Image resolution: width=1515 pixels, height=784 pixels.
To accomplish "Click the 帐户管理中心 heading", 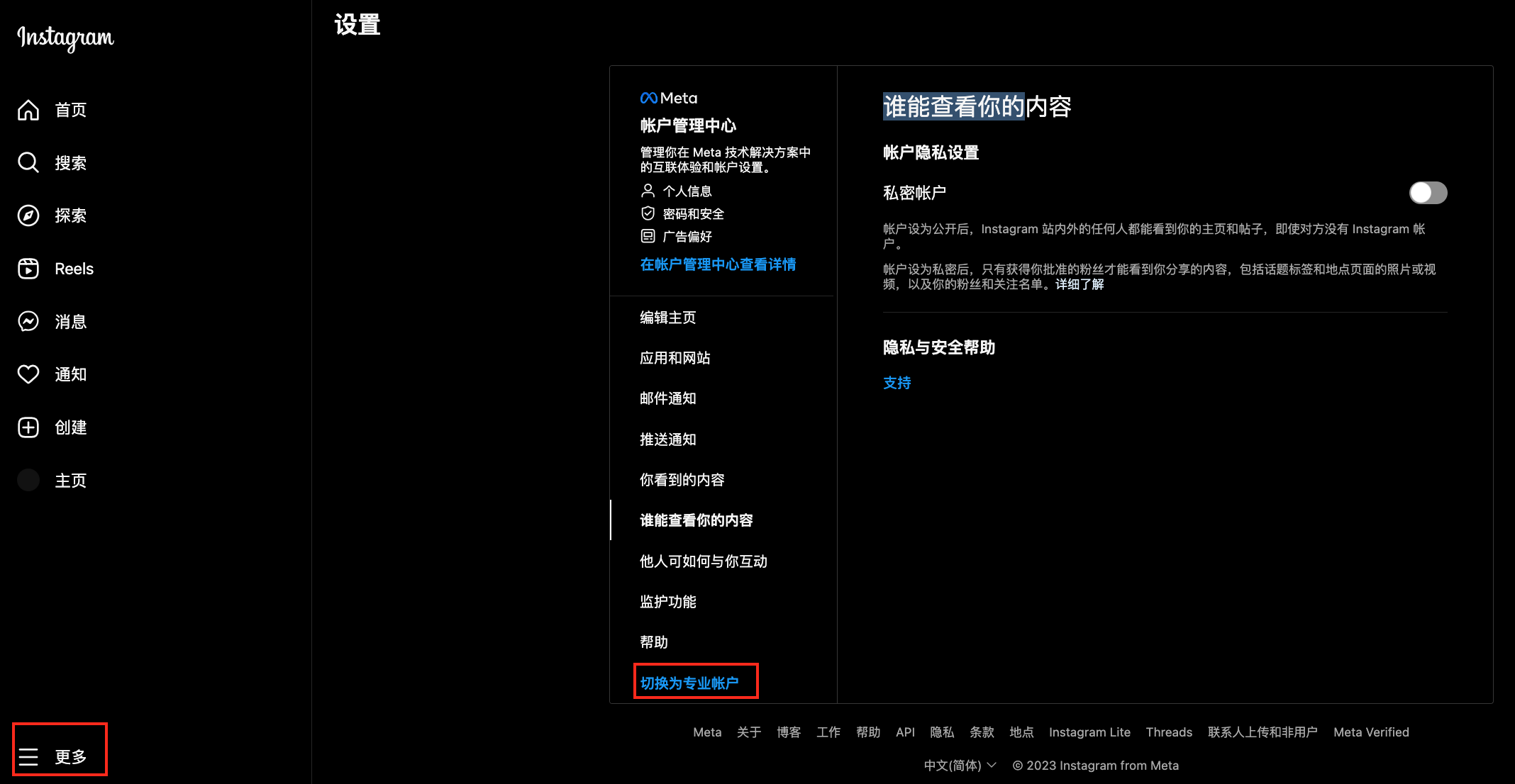I will (x=688, y=126).
